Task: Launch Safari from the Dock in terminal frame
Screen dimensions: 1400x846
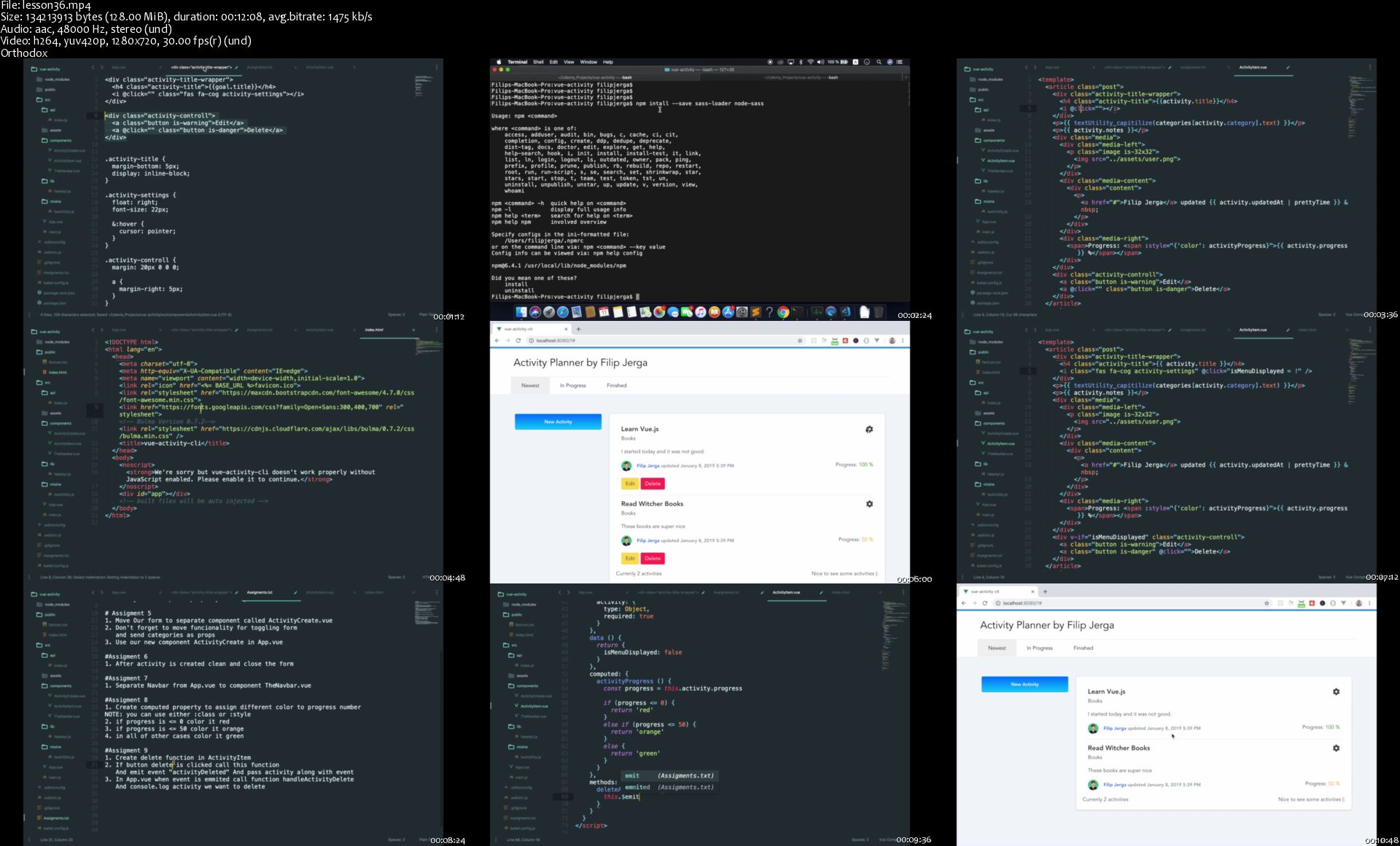Action: pyautogui.click(x=563, y=312)
